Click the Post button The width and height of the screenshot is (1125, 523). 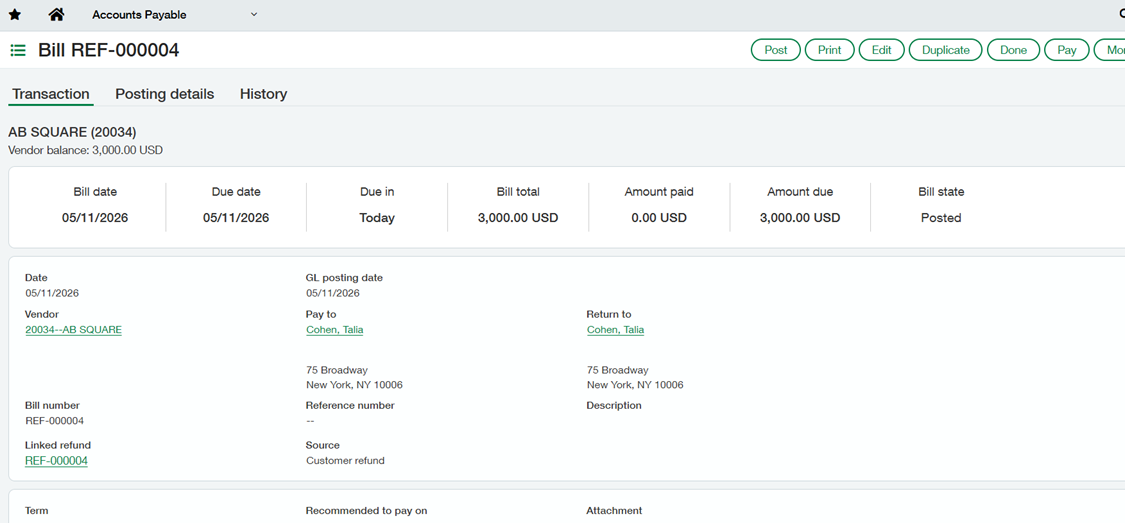776,50
